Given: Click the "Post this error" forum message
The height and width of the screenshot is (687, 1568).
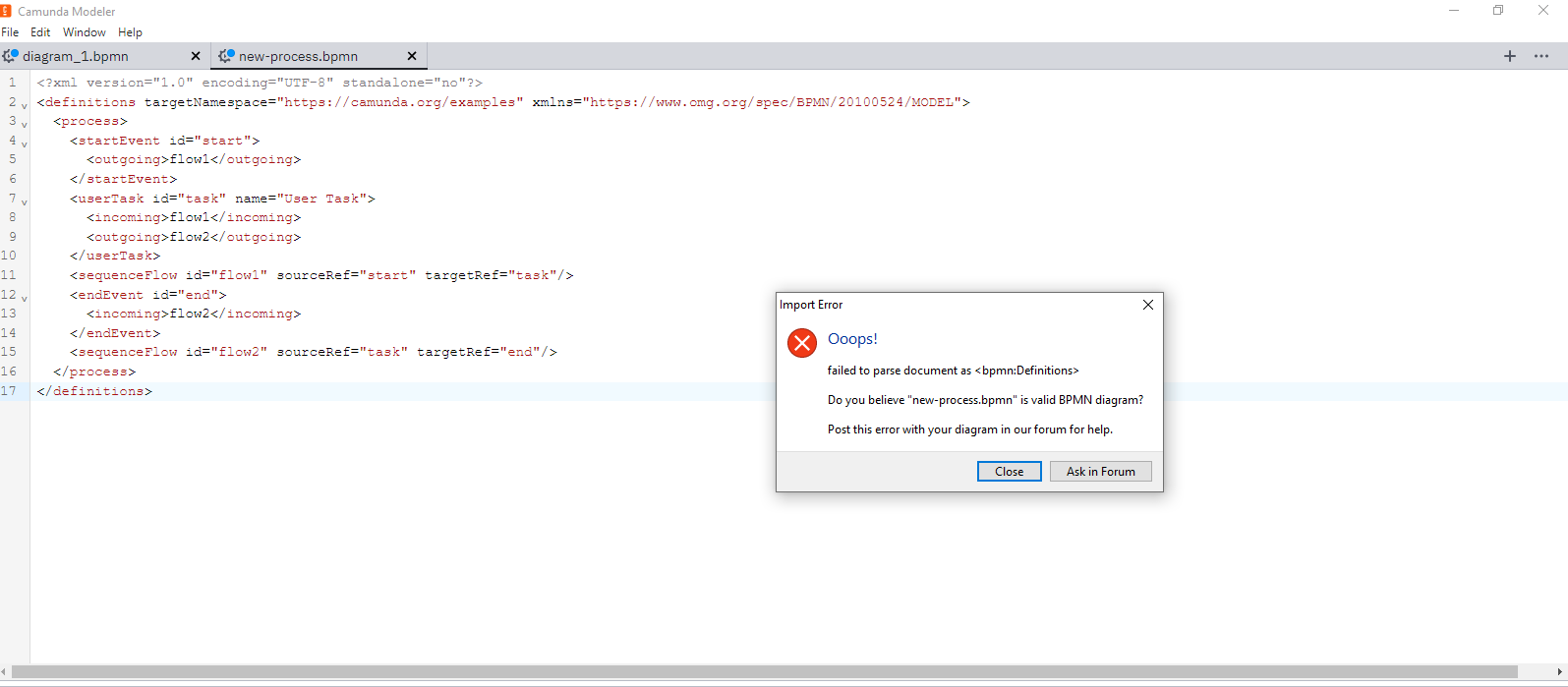Looking at the screenshot, I should click(x=970, y=429).
